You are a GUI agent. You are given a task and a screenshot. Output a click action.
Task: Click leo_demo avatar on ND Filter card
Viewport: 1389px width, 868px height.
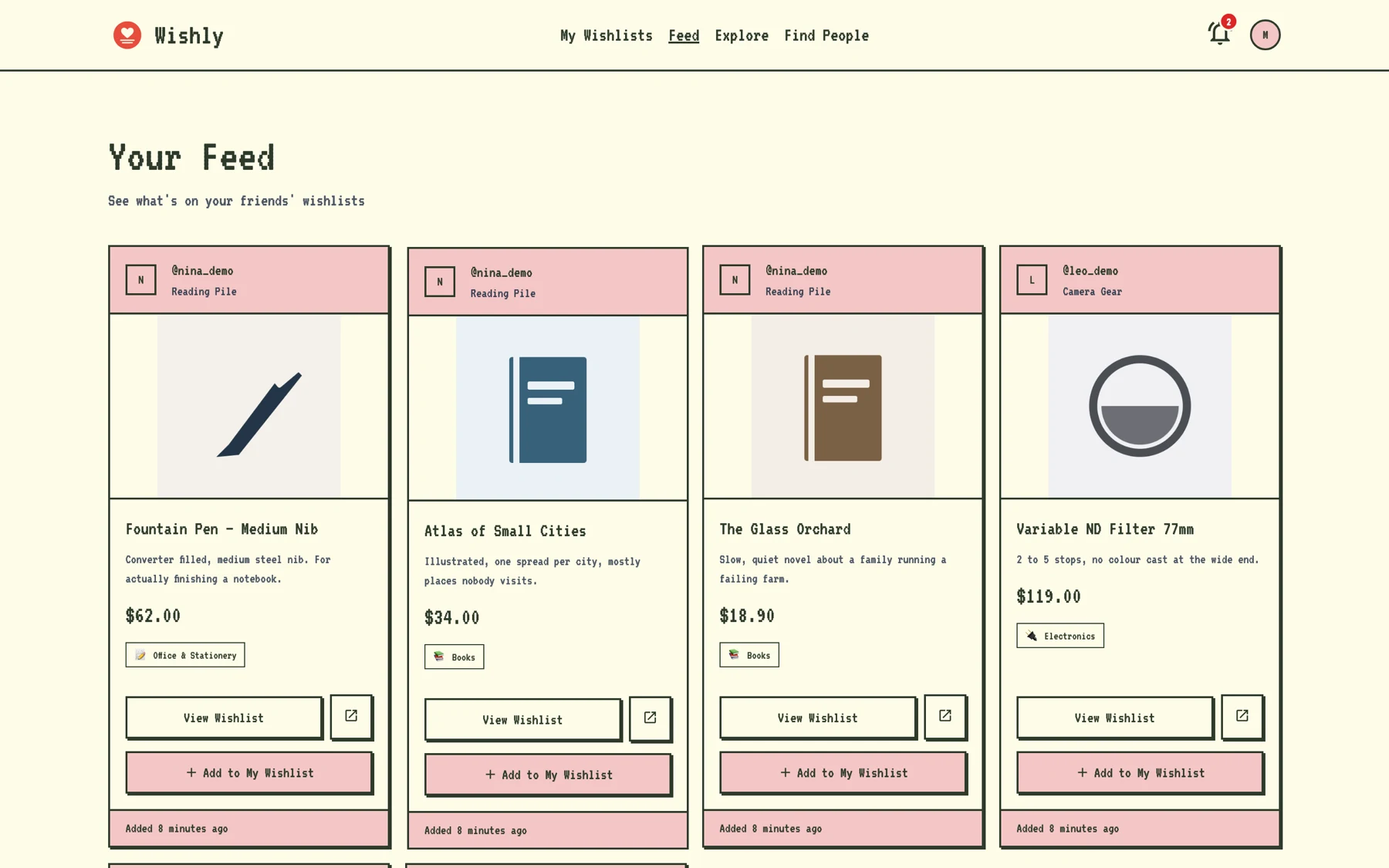click(1032, 280)
